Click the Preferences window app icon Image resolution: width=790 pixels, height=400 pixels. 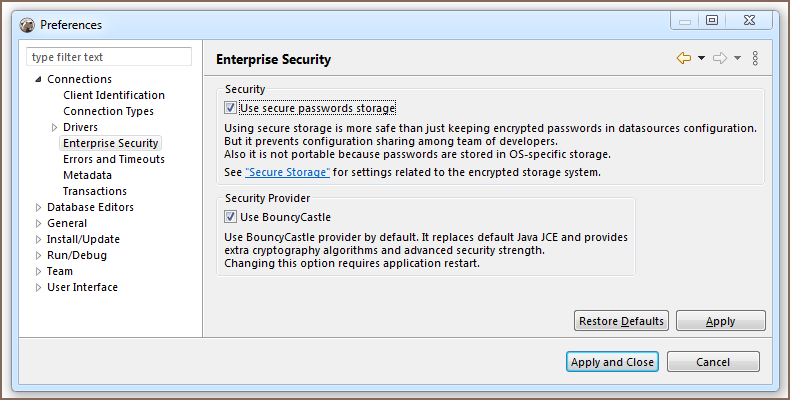(27, 24)
